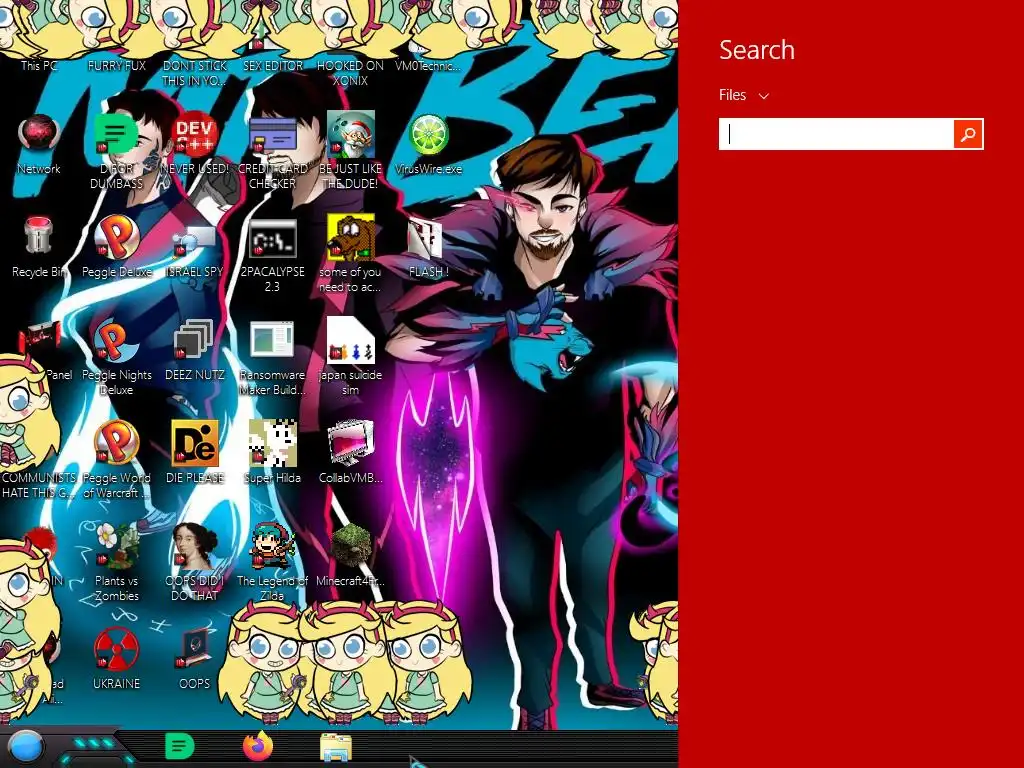
Task: Open the 'FLASH !' desktop icon
Action: click(x=425, y=236)
